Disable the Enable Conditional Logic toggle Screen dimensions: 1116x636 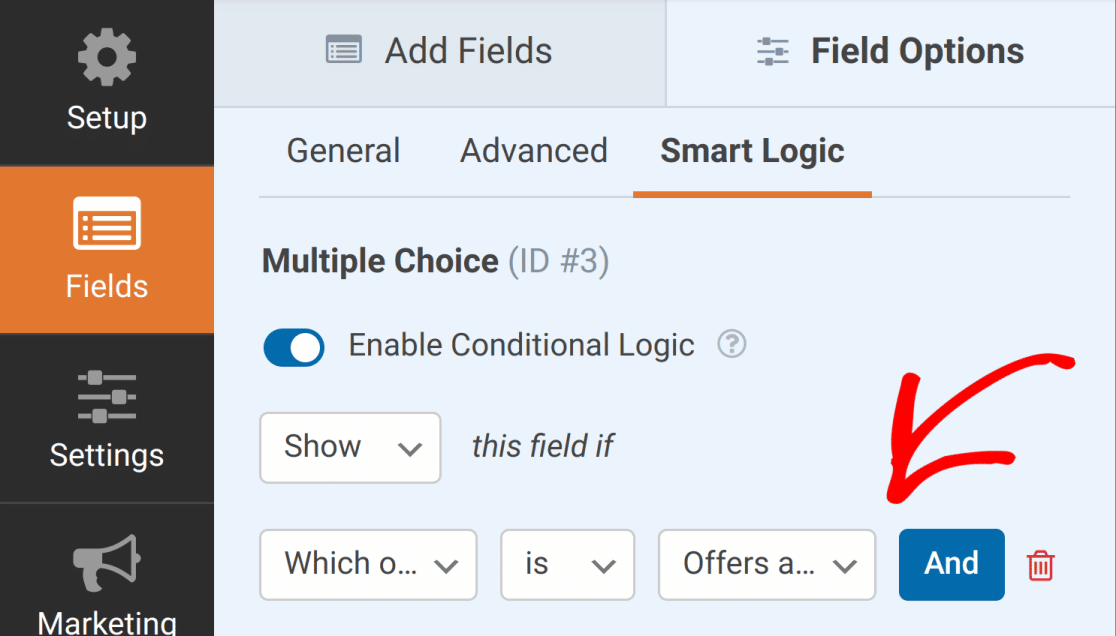294,347
